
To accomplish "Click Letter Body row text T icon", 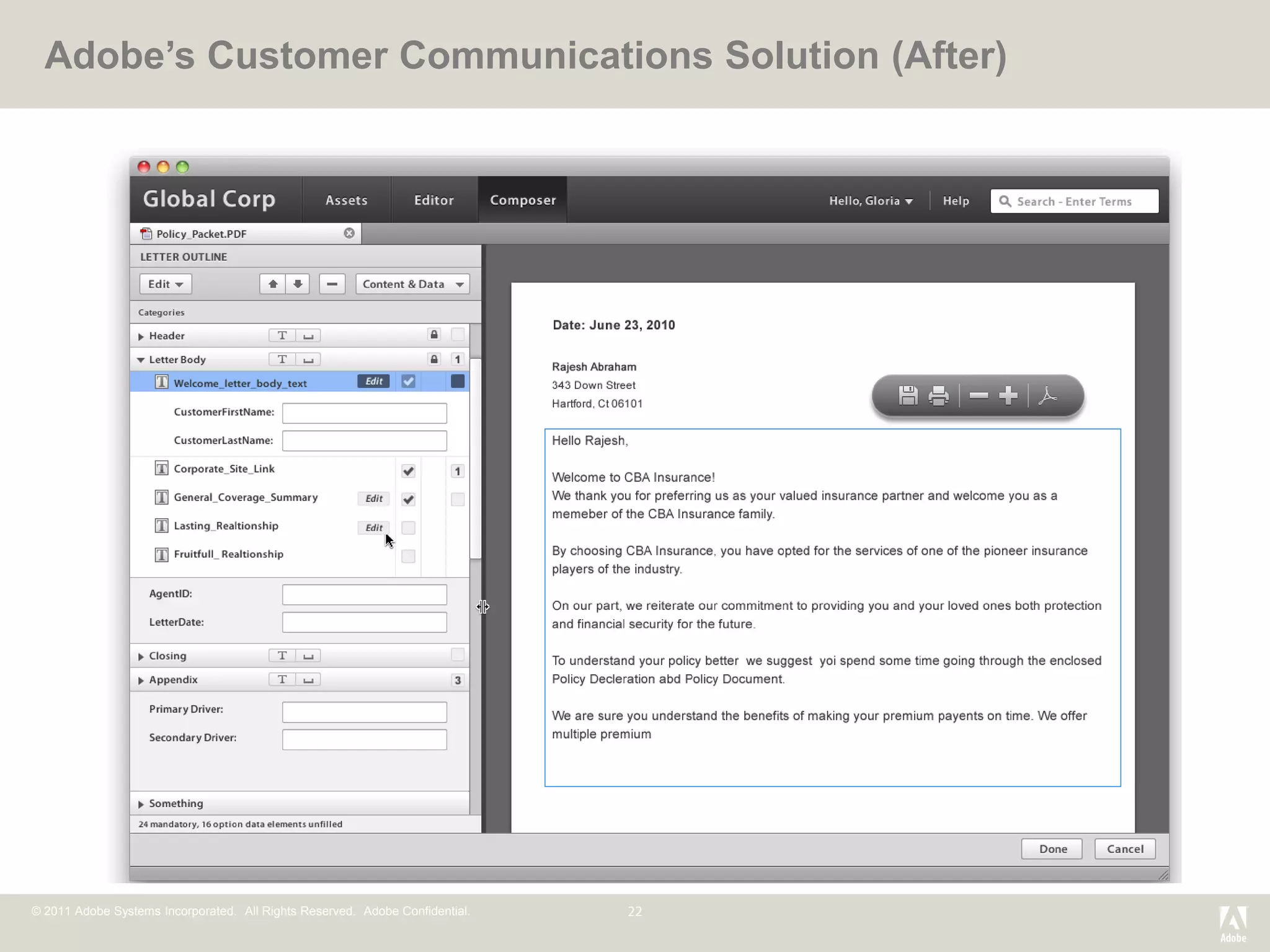I will coord(282,359).
